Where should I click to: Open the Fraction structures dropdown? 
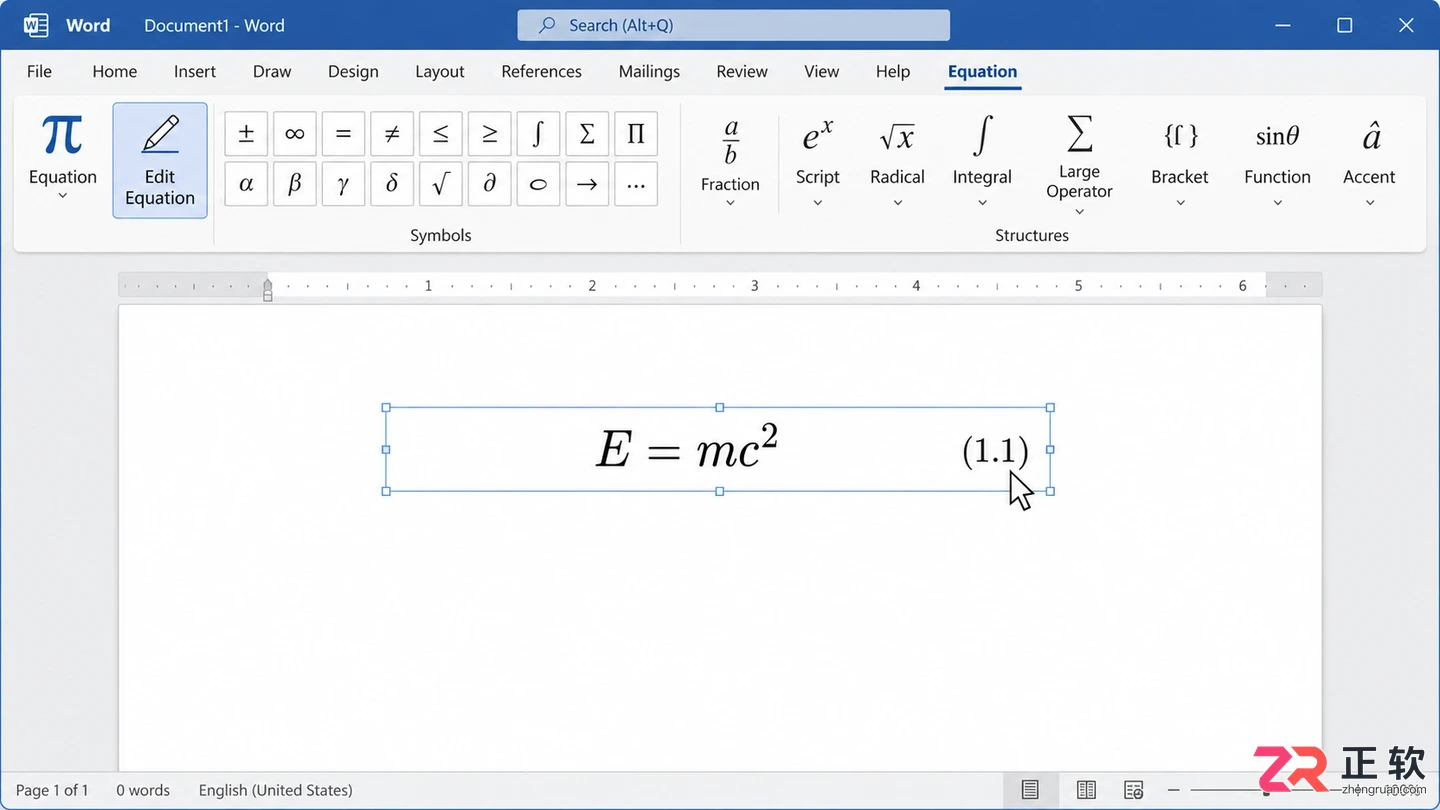click(730, 162)
